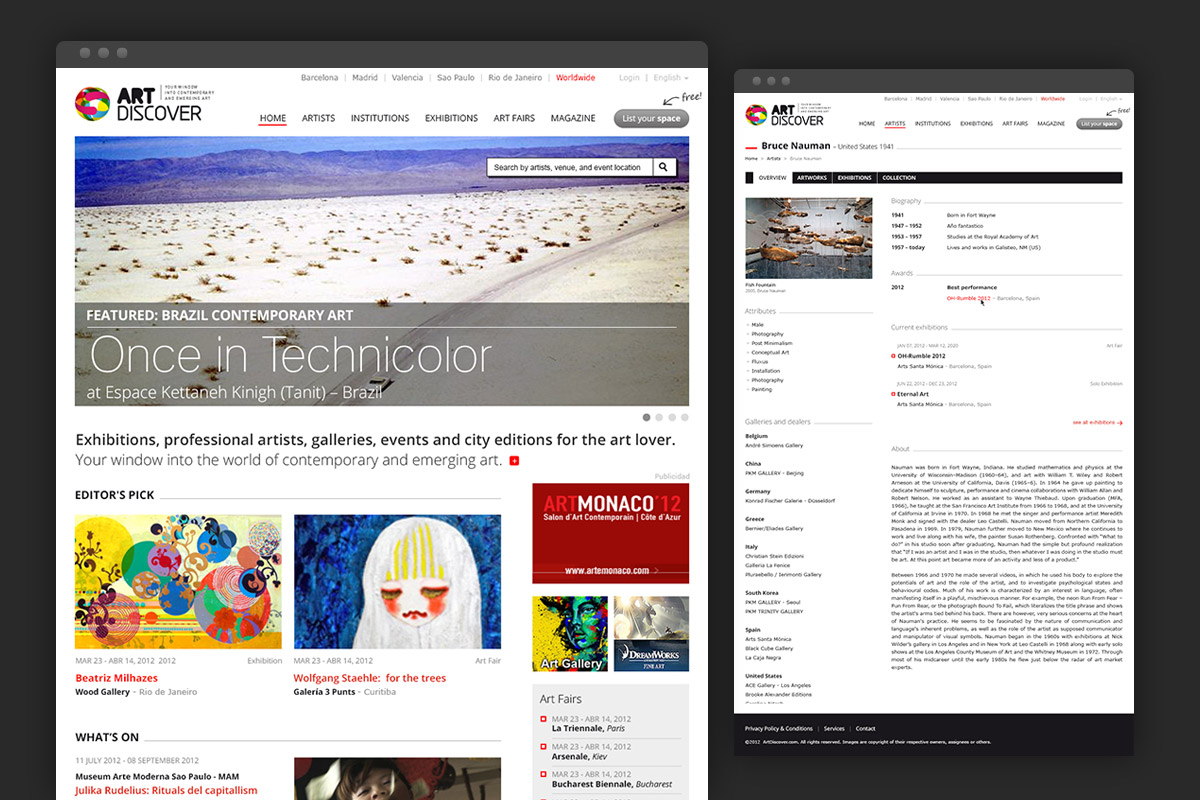The height and width of the screenshot is (800, 1200).
Task: Click 'Wolfgang Staehle: for the trees' link
Action: click(370, 678)
